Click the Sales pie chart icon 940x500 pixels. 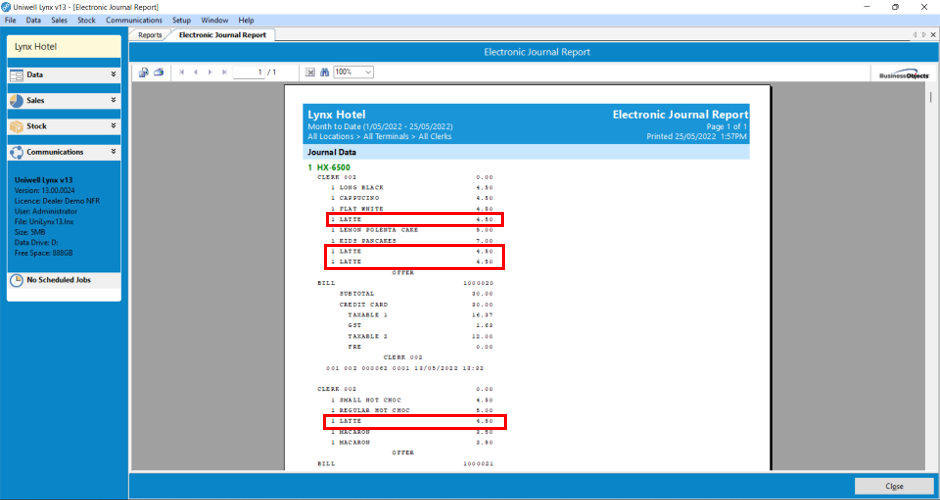[17, 101]
